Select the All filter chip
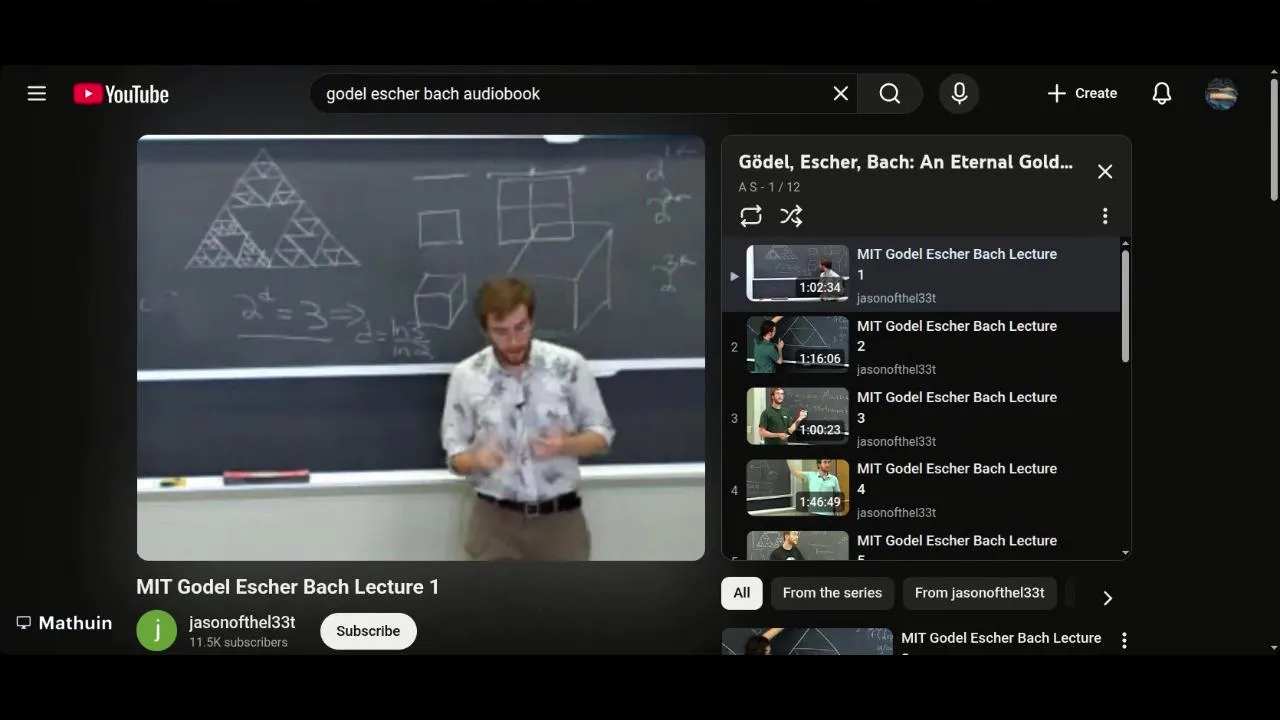 tap(742, 593)
